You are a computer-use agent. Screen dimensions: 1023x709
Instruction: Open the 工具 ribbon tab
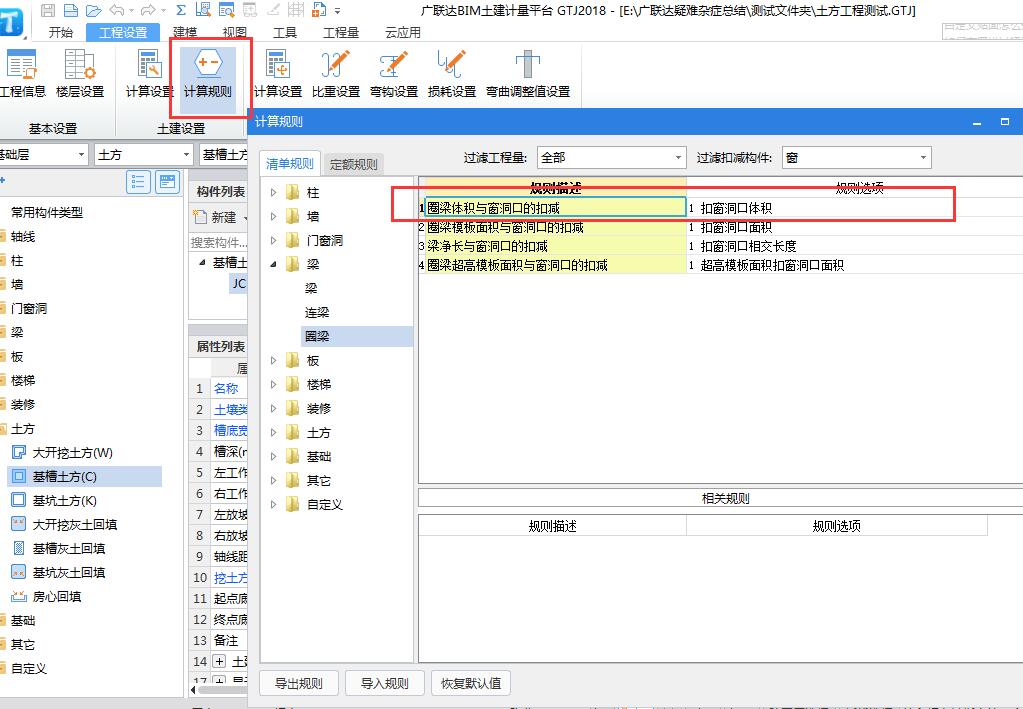(284, 32)
